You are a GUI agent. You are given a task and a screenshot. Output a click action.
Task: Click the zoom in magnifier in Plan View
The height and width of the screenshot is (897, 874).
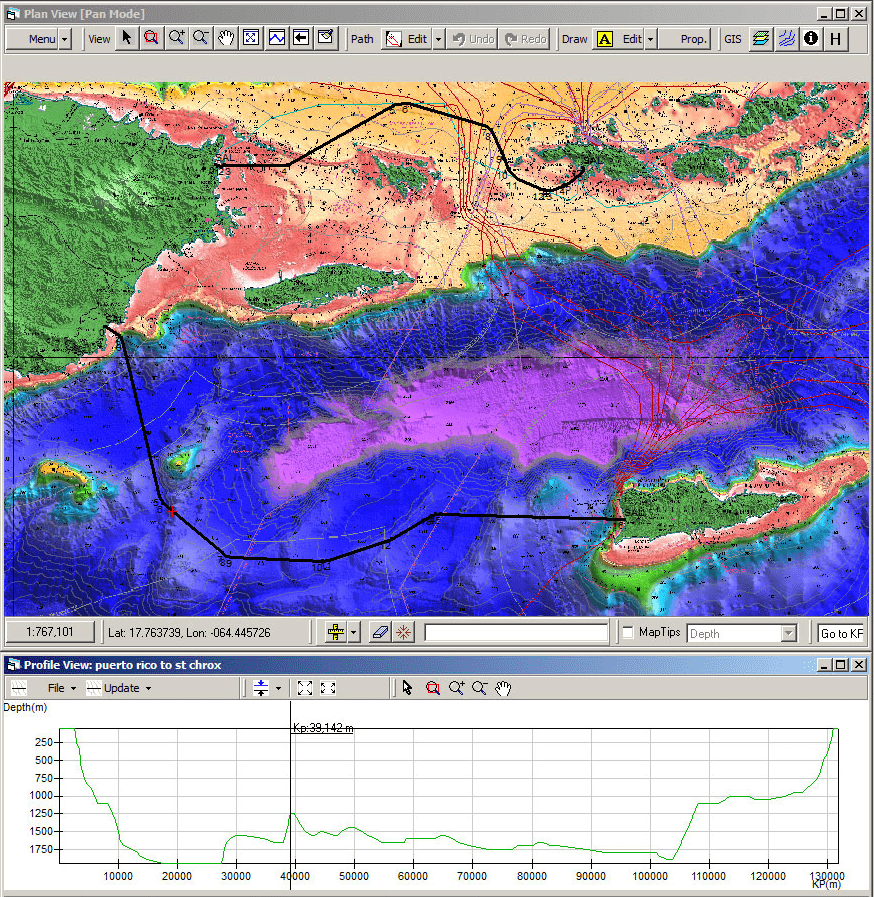[x=177, y=39]
